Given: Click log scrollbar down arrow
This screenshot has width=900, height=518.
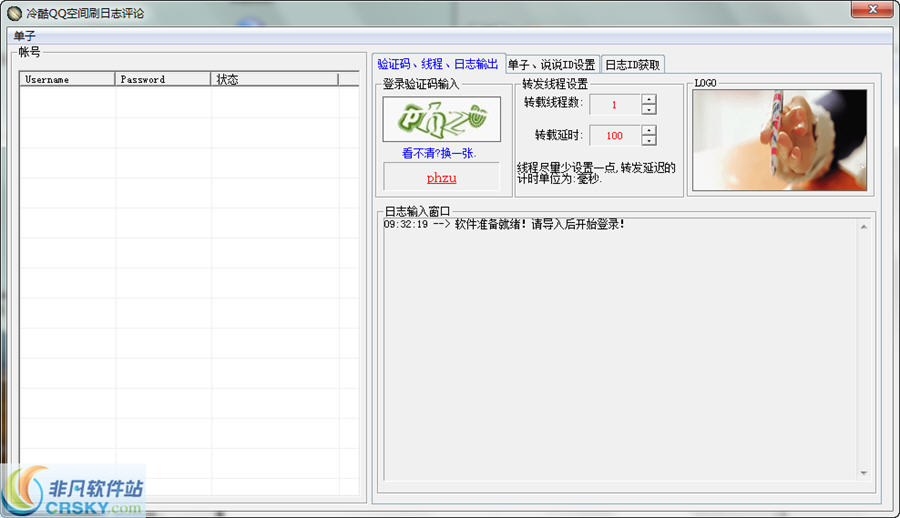Looking at the screenshot, I should [864, 473].
